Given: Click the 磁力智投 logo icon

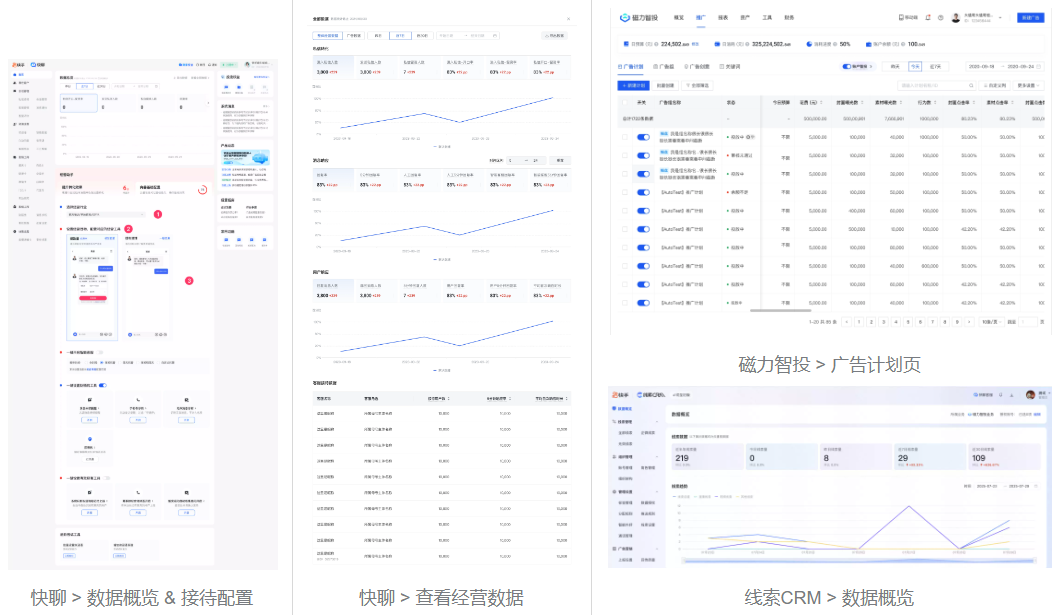Looking at the screenshot, I should 624,18.
